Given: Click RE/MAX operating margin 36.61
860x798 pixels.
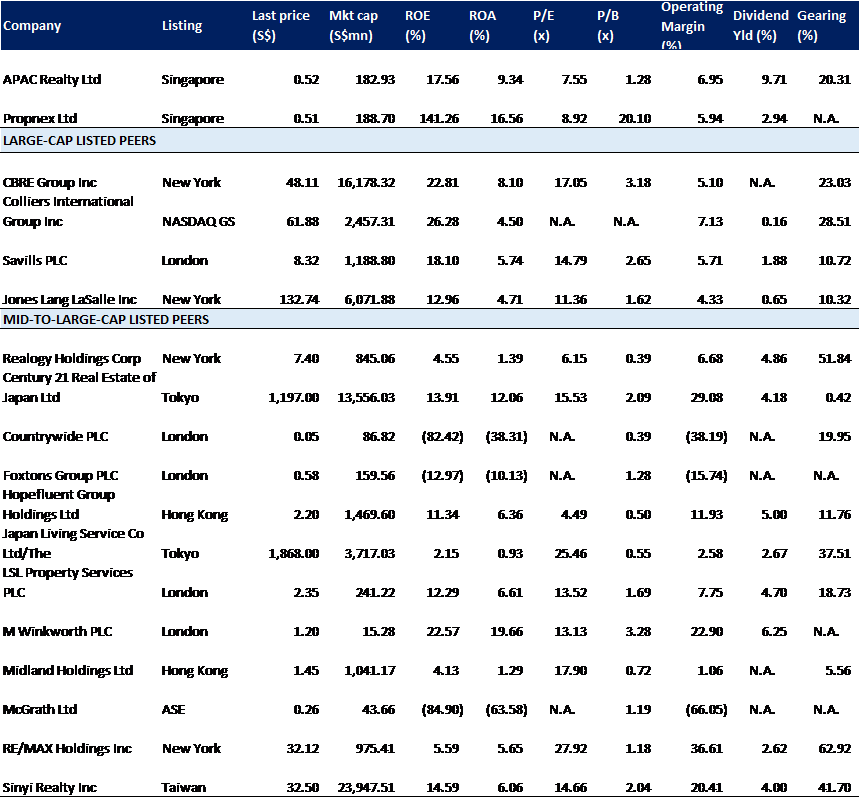Looking at the screenshot, I should click(x=706, y=749).
